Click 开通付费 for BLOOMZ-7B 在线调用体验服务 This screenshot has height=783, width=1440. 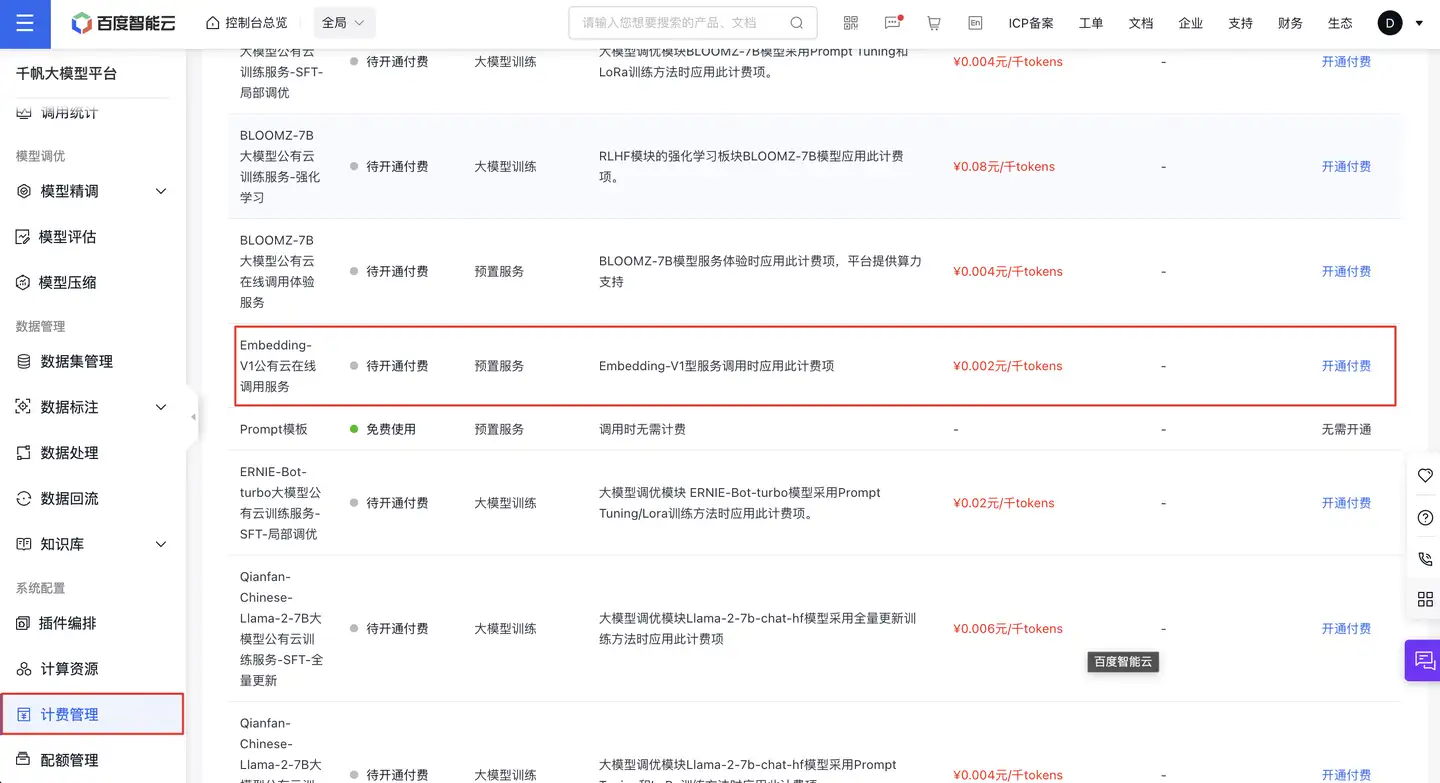[x=1346, y=272]
